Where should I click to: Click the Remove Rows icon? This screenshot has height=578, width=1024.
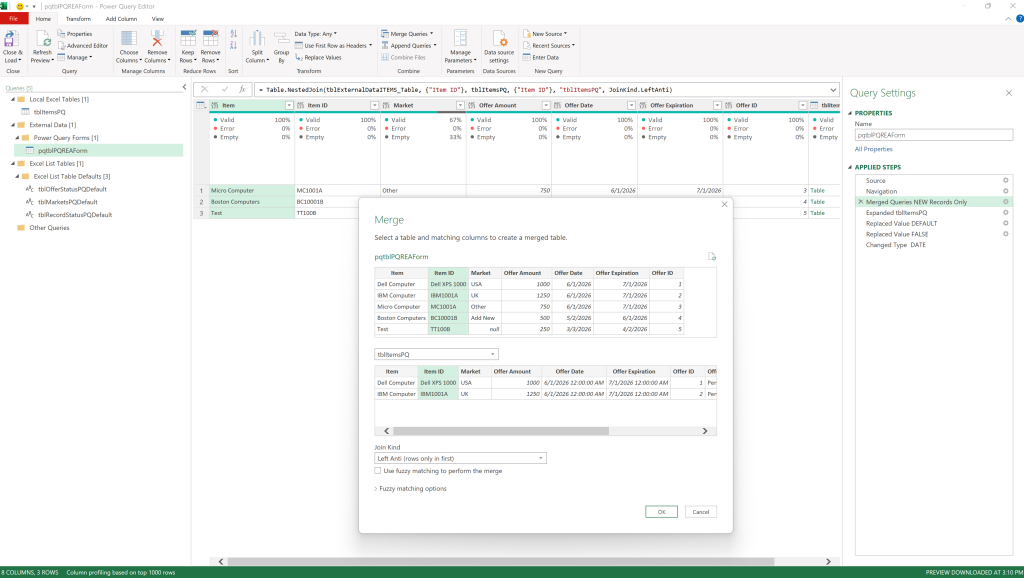tap(210, 39)
